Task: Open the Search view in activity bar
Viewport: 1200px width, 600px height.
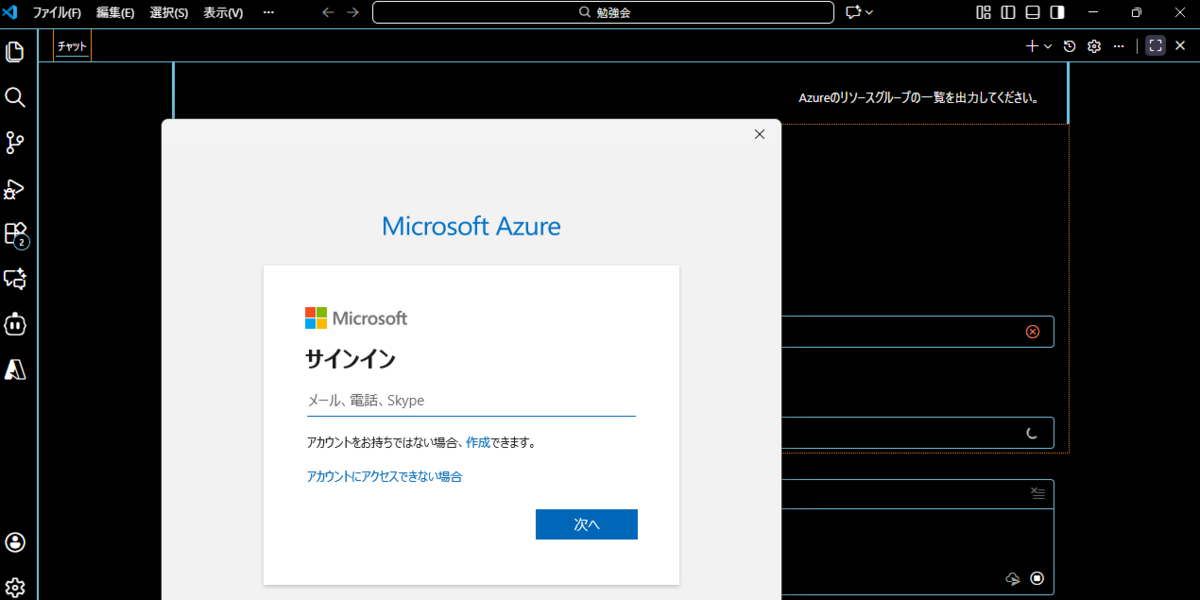Action: tap(15, 97)
